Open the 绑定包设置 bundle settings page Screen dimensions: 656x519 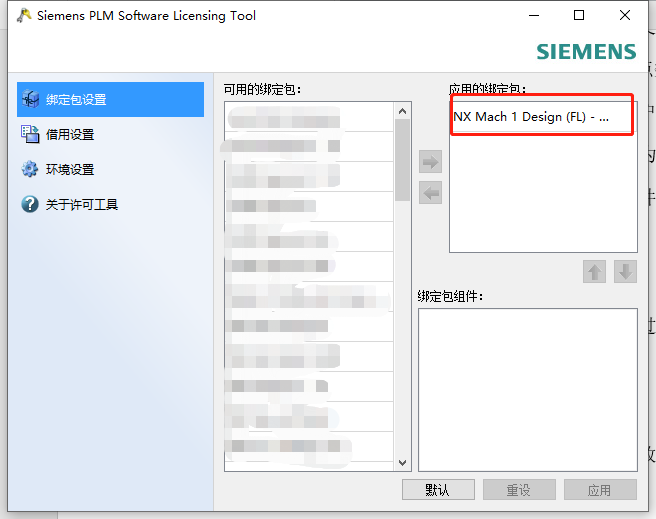click(110, 100)
